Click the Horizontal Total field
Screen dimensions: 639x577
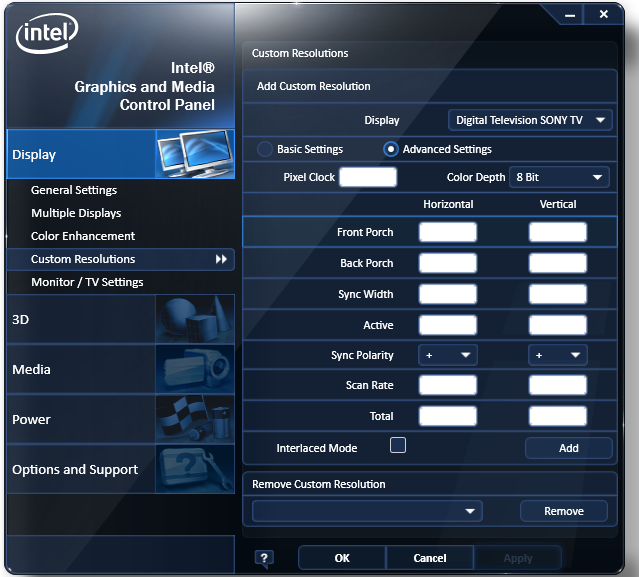pos(447,416)
